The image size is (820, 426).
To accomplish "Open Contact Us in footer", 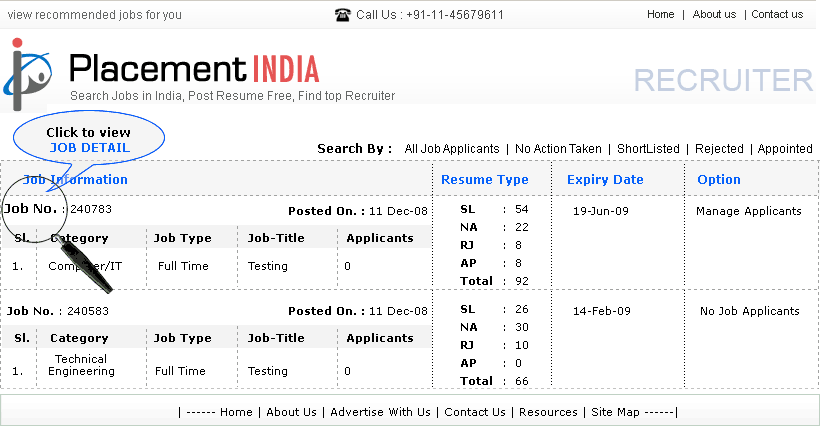I will click(475, 412).
